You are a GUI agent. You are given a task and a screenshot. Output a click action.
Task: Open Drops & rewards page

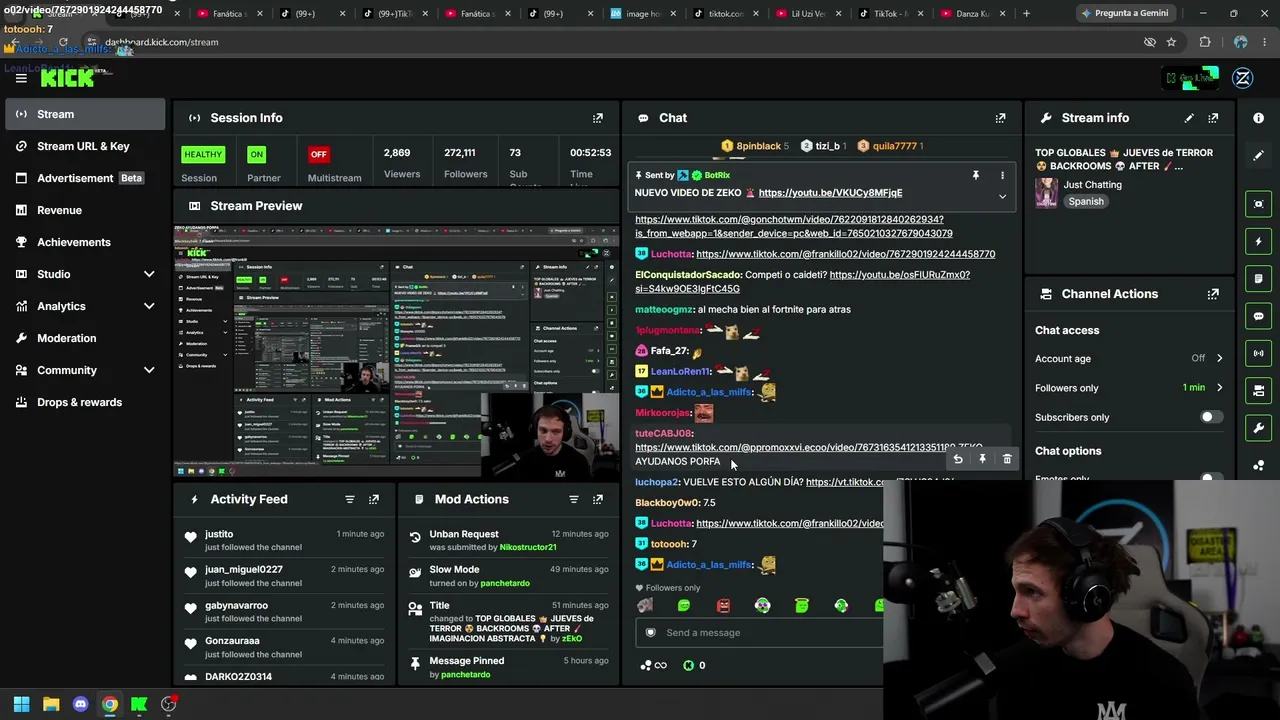coord(84,402)
